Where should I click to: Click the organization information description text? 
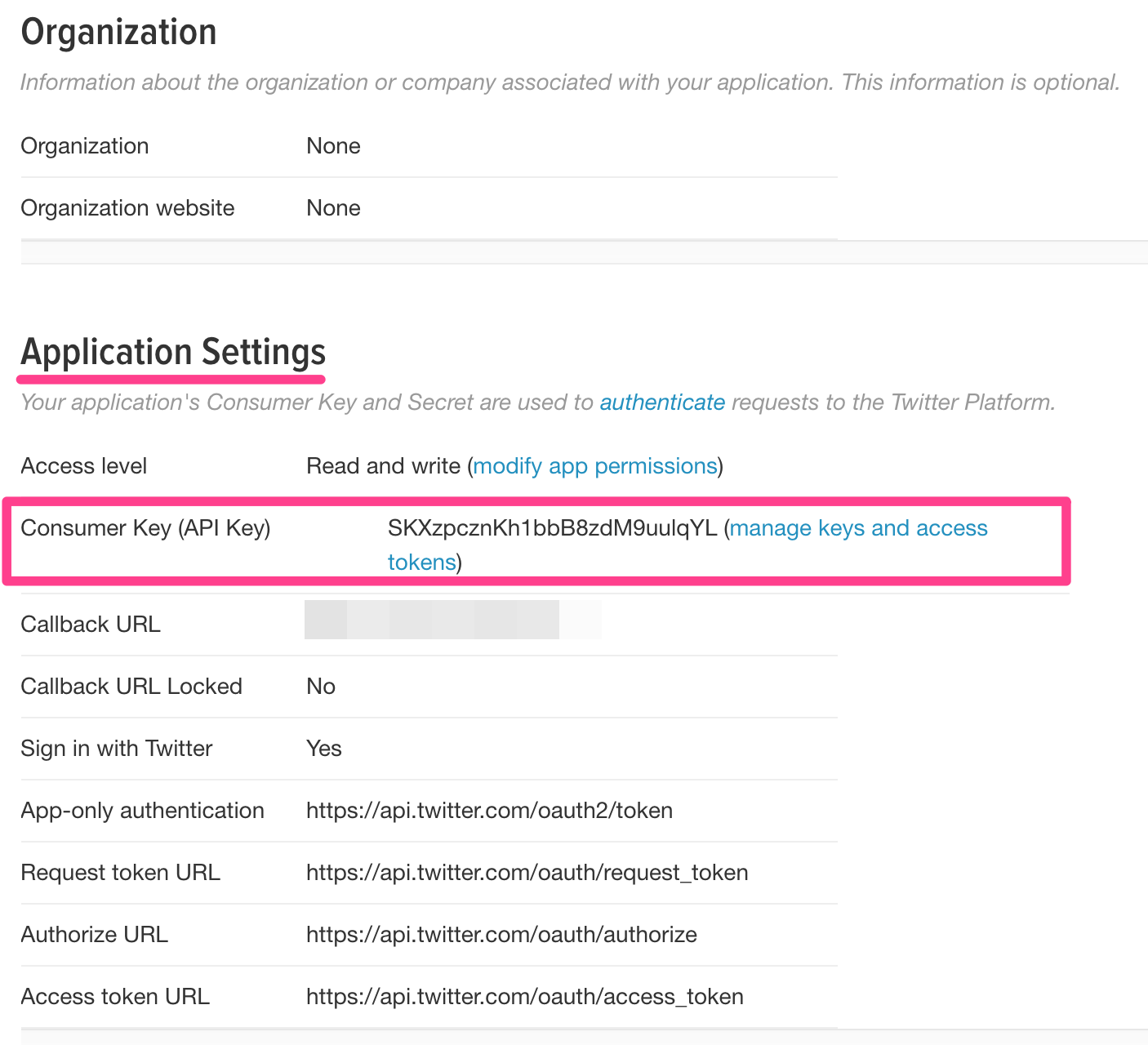(570, 82)
